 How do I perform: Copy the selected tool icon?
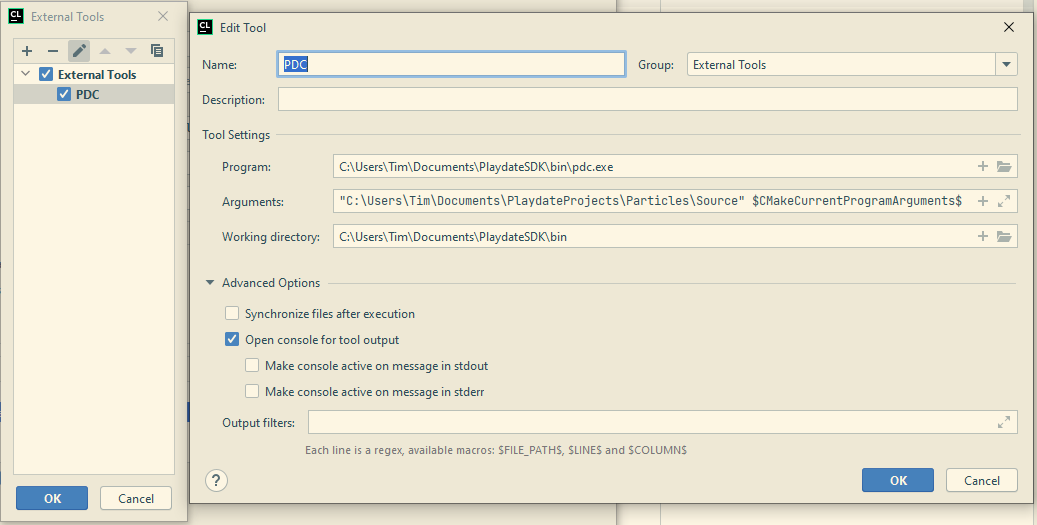(157, 51)
